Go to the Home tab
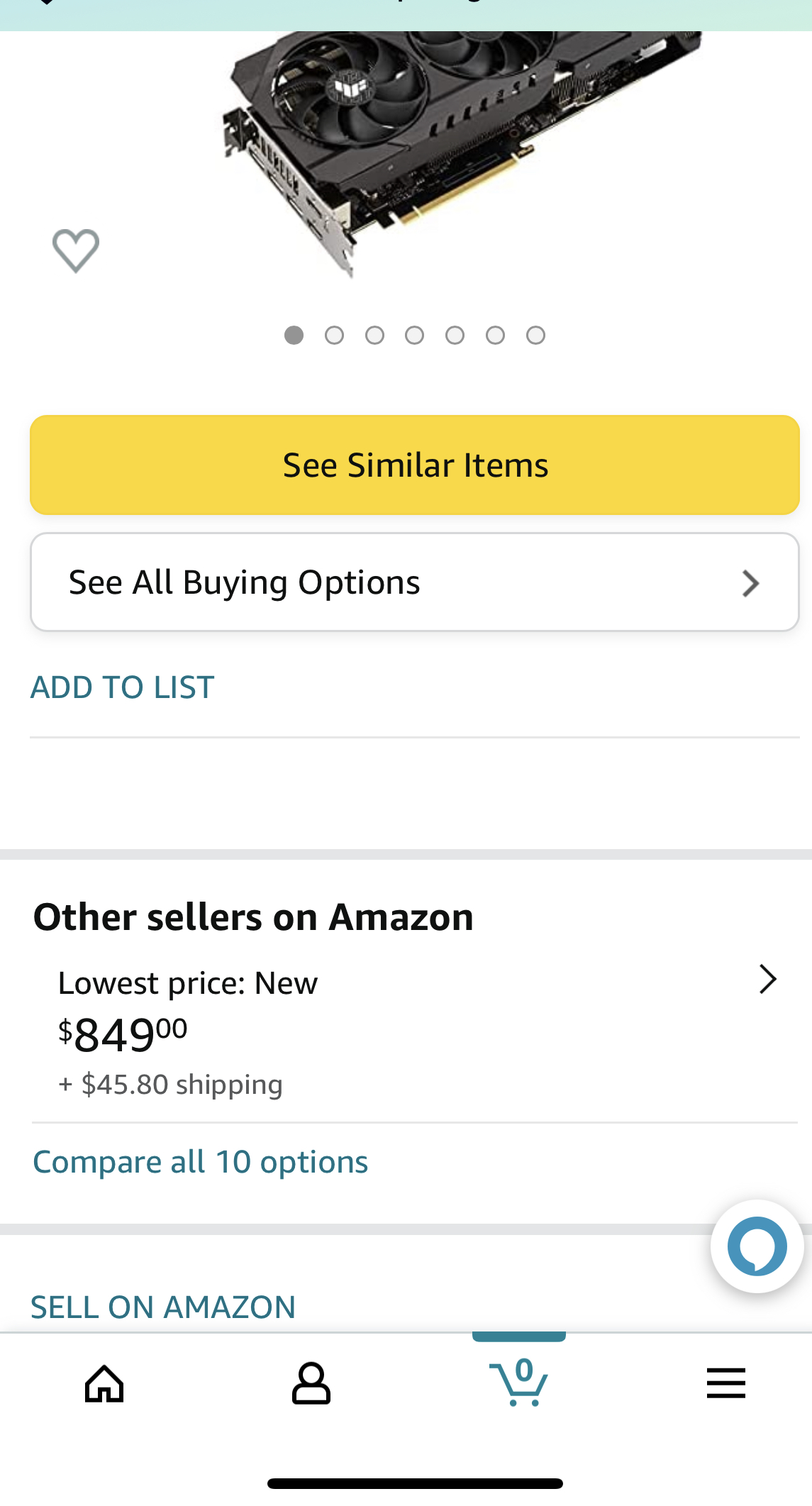Screen dimensions: 812x1506 click(104, 1383)
